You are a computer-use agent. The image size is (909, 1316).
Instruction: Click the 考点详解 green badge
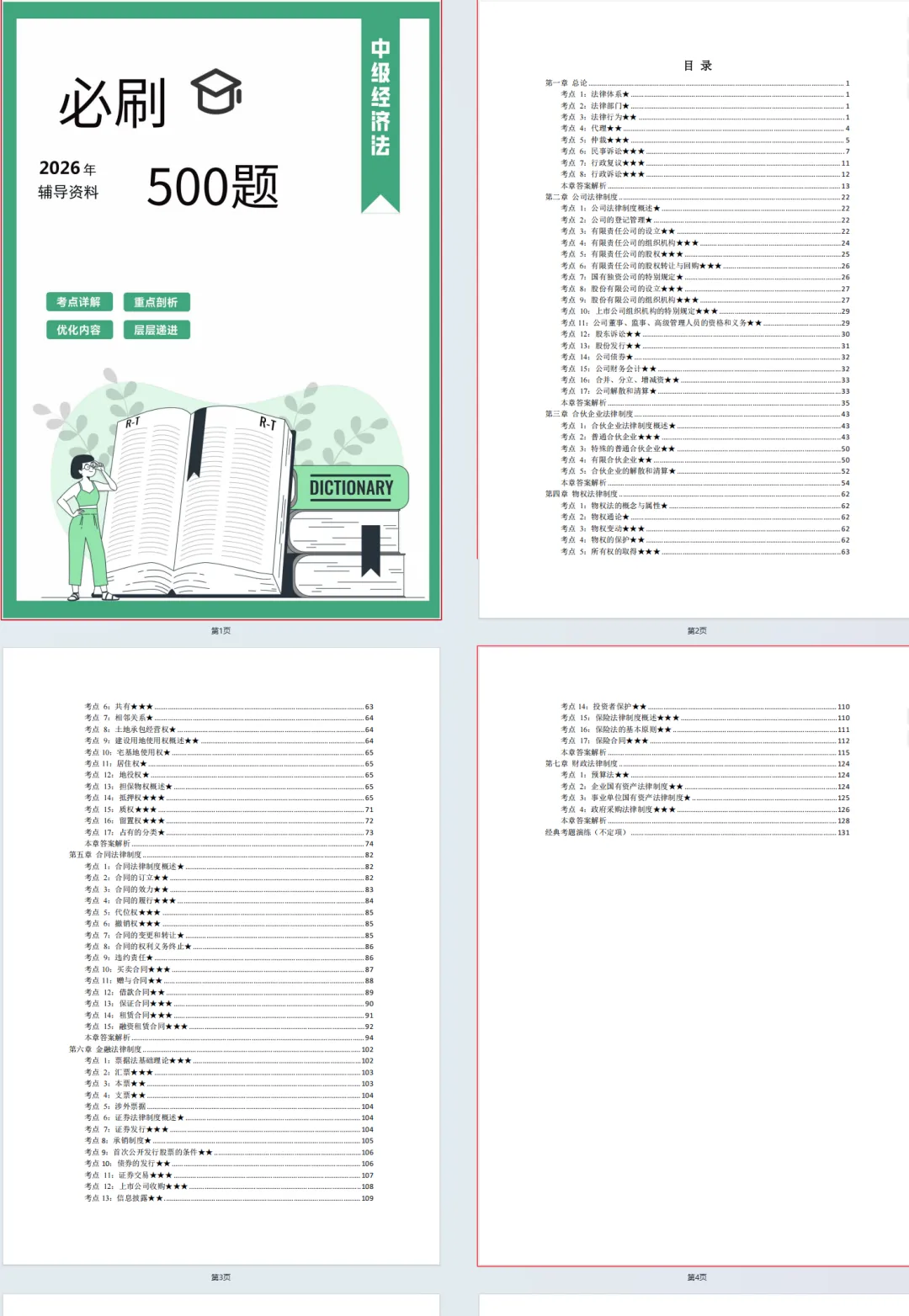[78, 302]
